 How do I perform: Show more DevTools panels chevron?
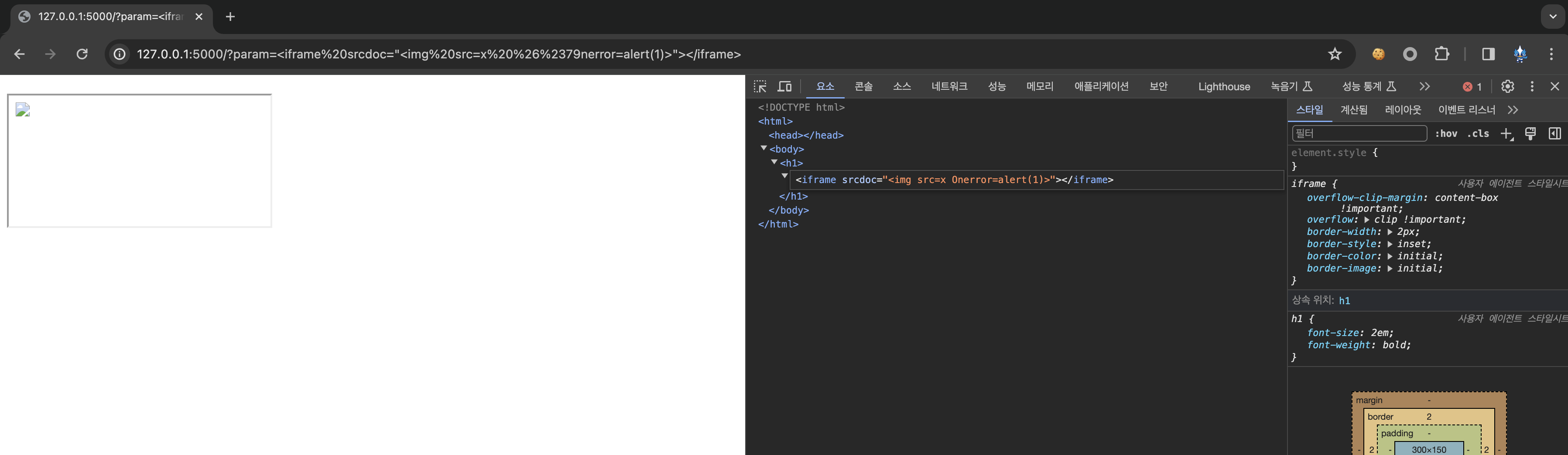click(1424, 86)
